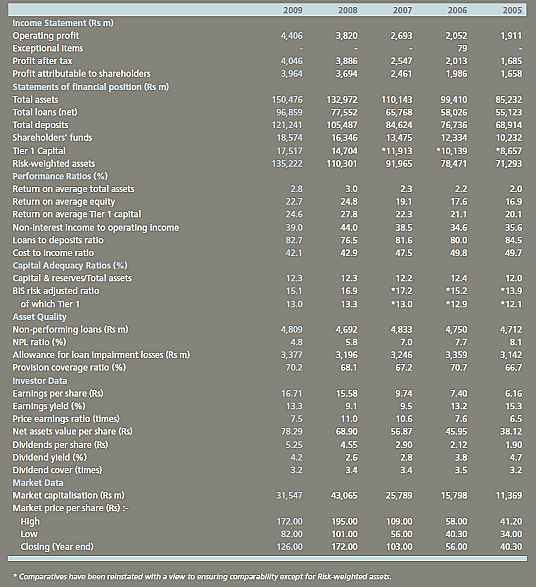Click the Operating profit 2009 value 4,406
Image resolution: width=537 pixels, height=588 pixels.
coord(291,36)
